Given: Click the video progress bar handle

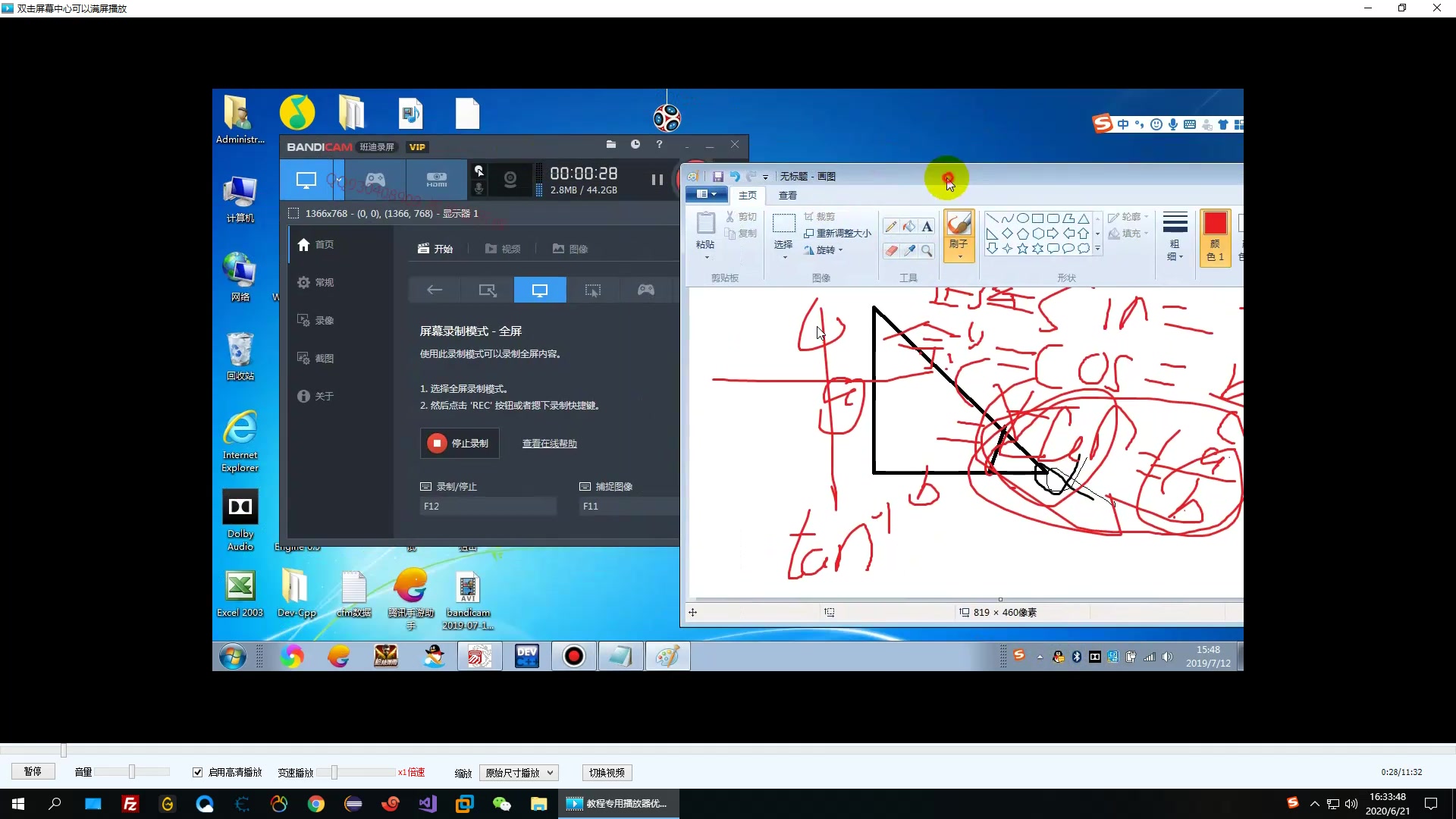Looking at the screenshot, I should coord(64,751).
